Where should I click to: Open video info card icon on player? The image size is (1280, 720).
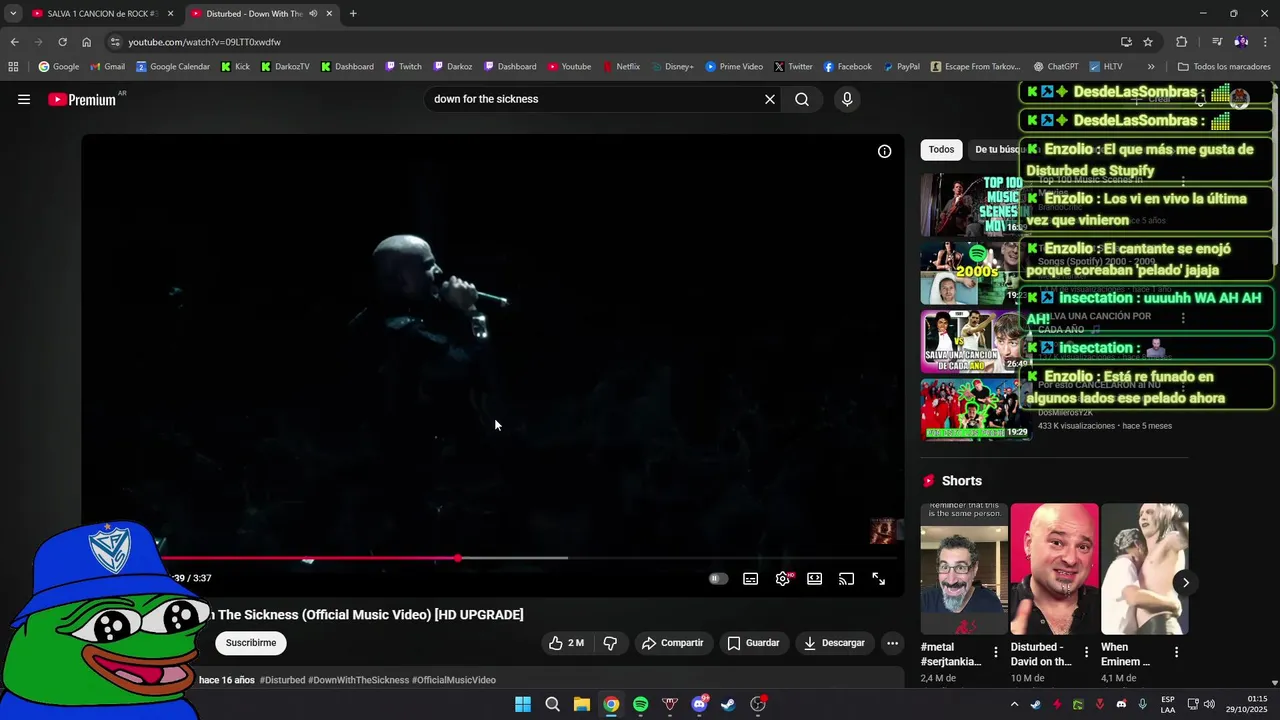coord(884,151)
